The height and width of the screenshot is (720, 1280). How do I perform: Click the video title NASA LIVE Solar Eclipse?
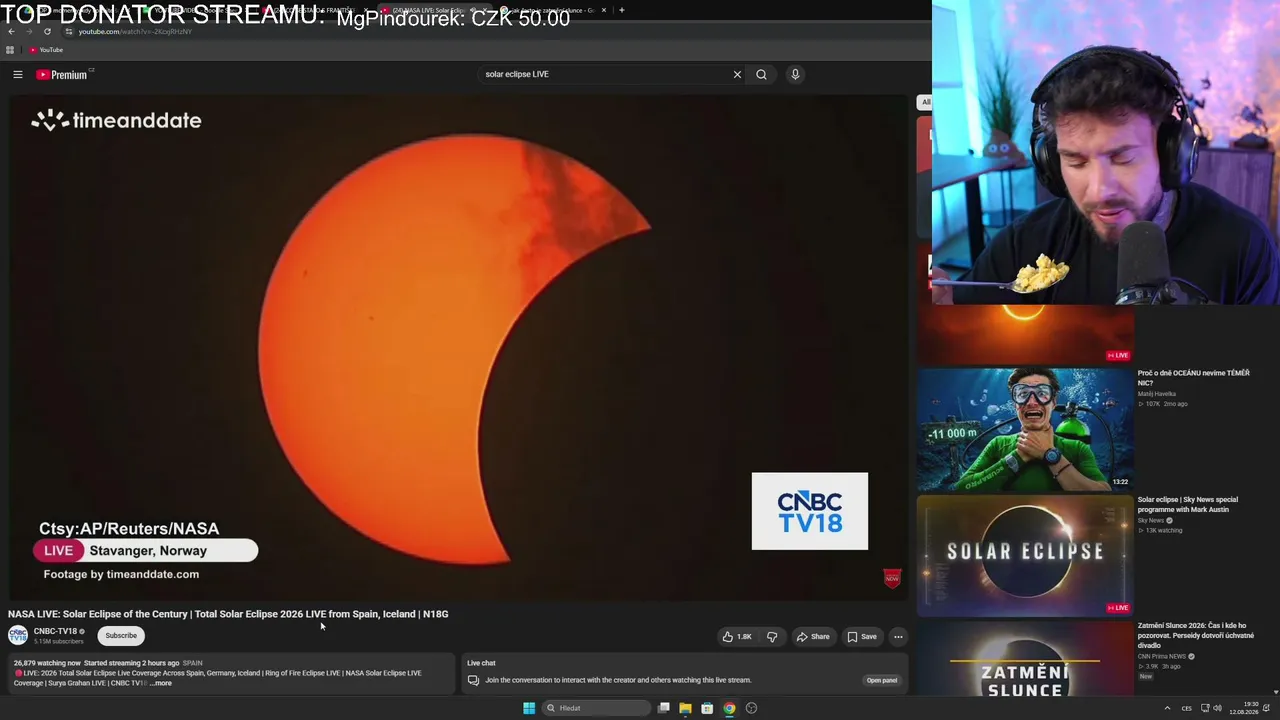click(228, 614)
